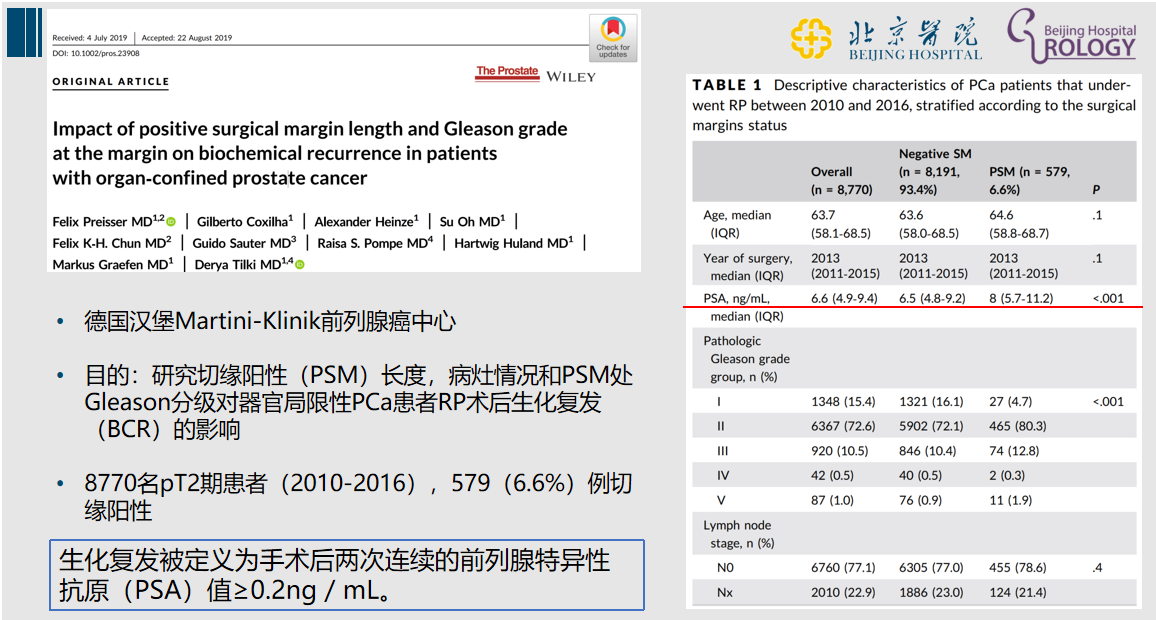Click the Martini-Klinik bullet point text
1156x620 pixels.
tap(270, 321)
